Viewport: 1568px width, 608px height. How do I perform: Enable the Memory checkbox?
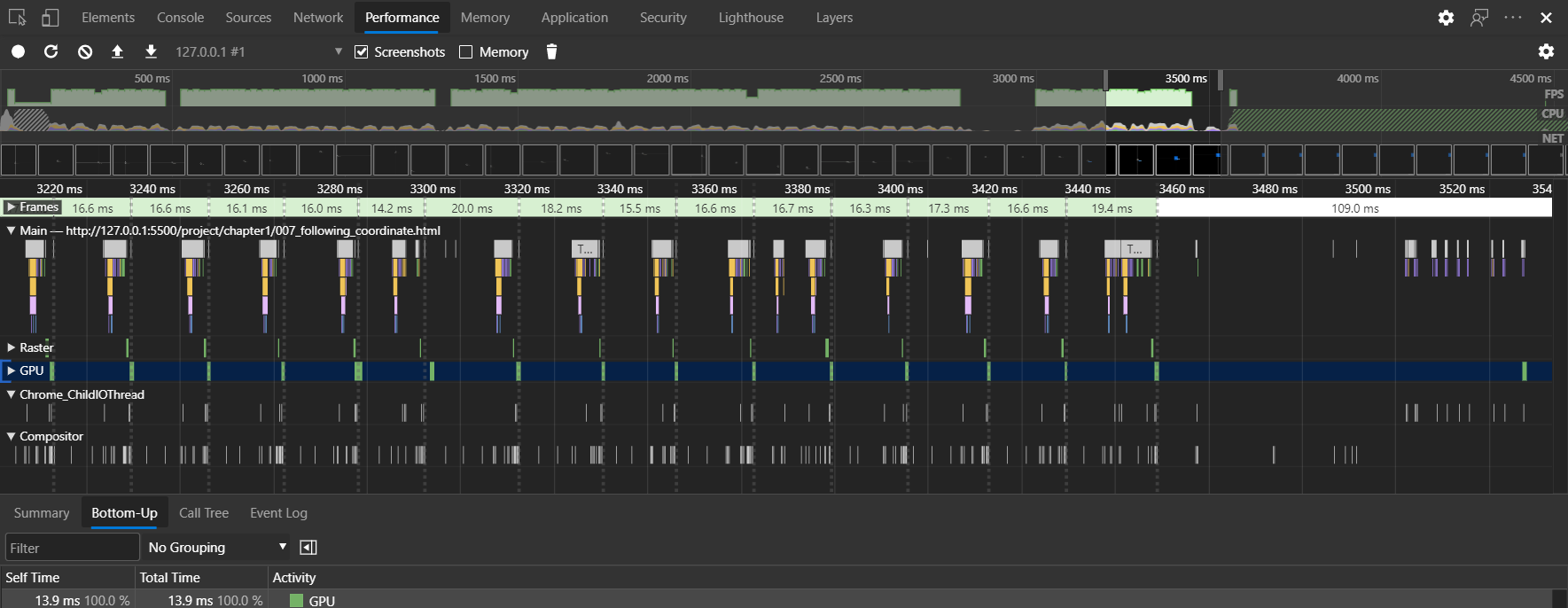(466, 51)
